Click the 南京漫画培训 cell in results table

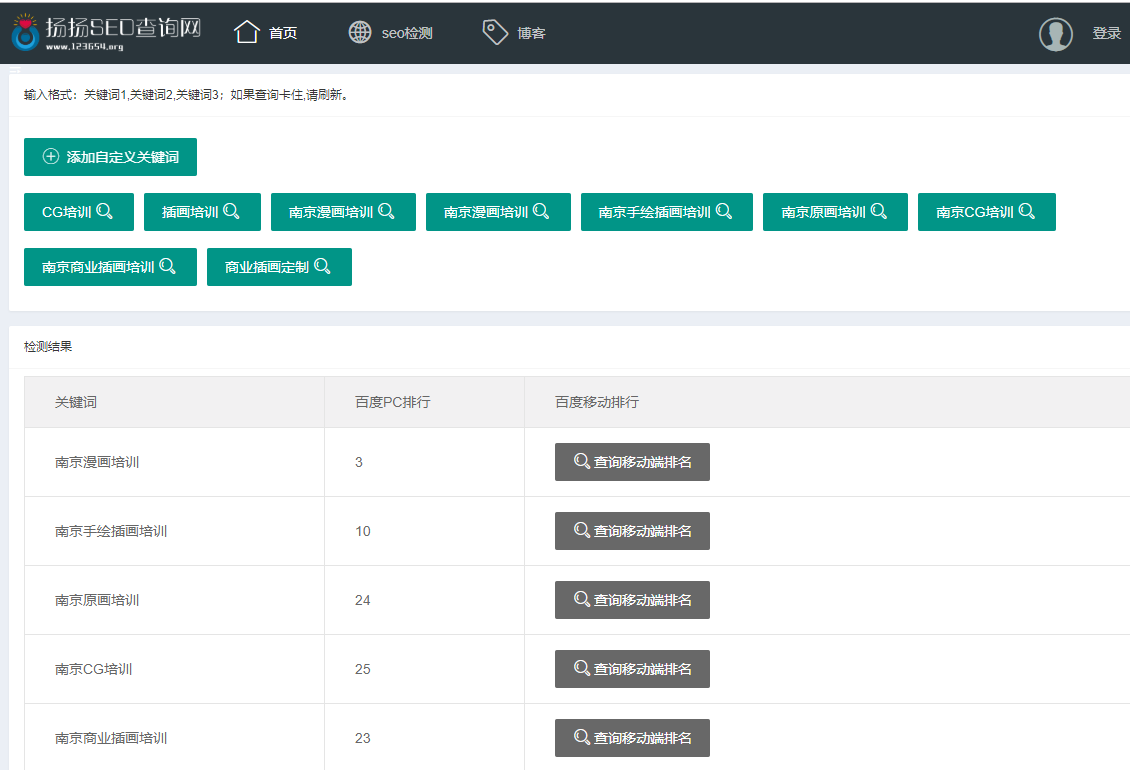[97, 462]
